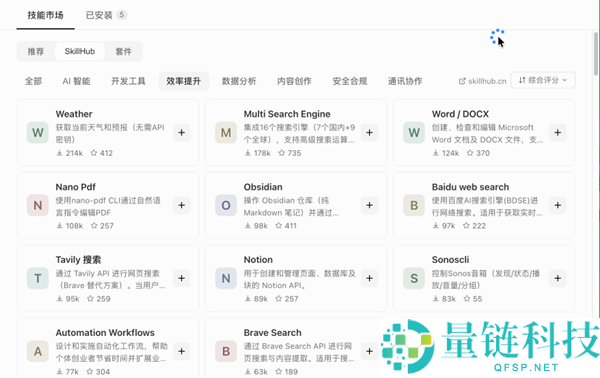Open the Obsidian title
Viewport: 600px width, 378px height.
coord(263,187)
